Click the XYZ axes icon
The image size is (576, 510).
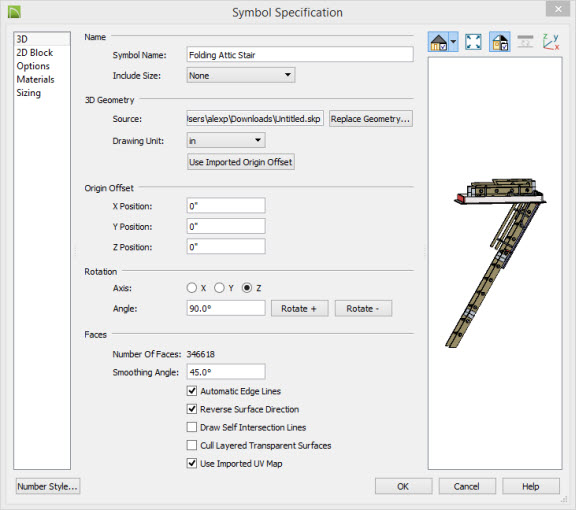pyautogui.click(x=551, y=42)
